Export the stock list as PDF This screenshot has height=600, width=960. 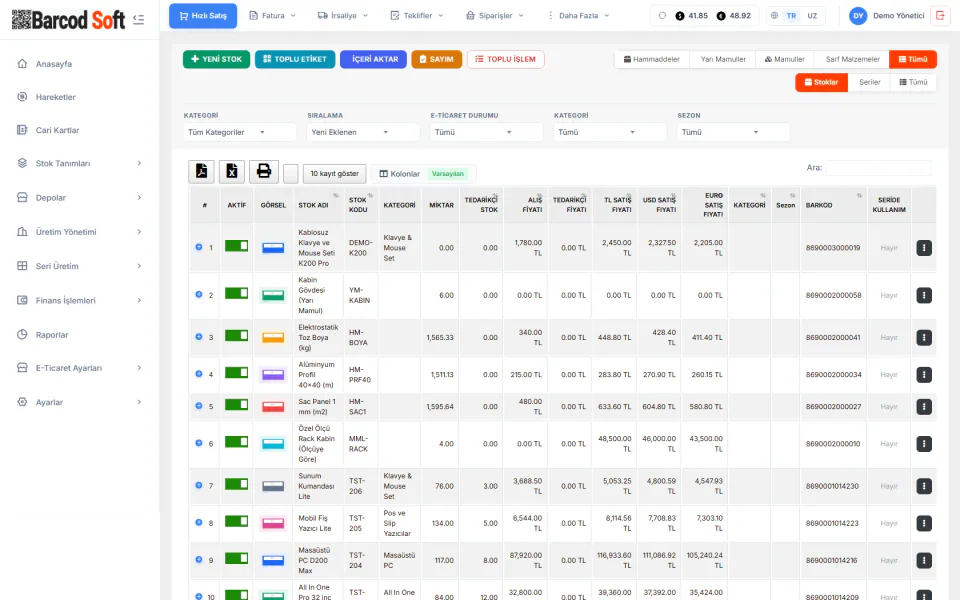[x=201, y=171]
